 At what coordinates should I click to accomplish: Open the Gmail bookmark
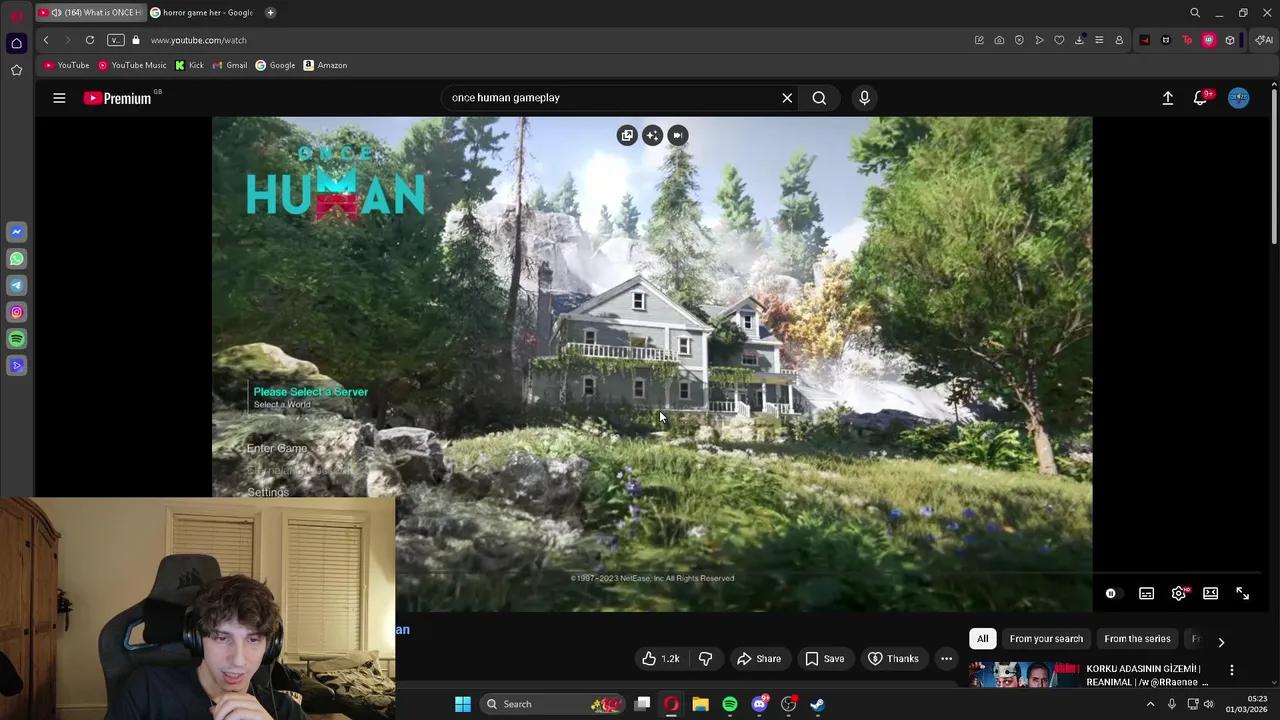tap(230, 65)
